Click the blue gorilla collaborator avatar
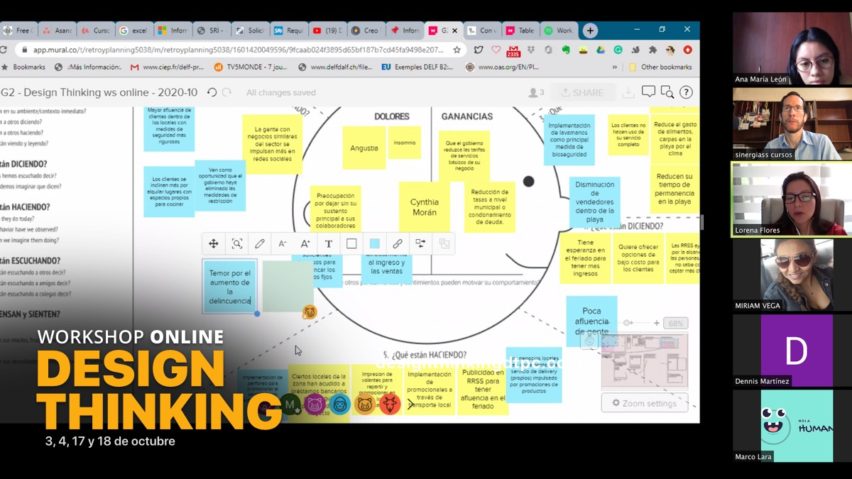852x479 pixels. pos(340,404)
